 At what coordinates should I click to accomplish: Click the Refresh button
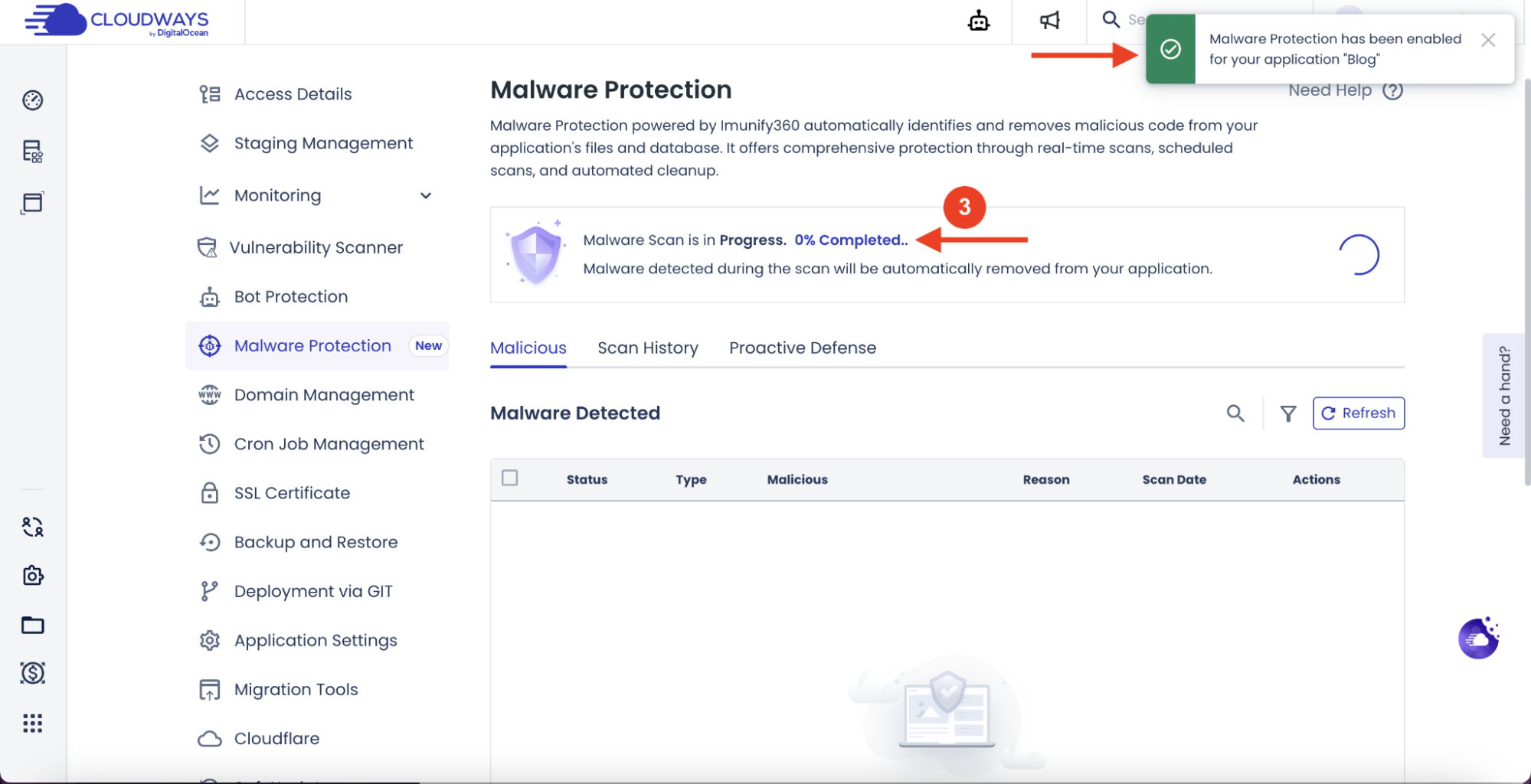coord(1358,413)
